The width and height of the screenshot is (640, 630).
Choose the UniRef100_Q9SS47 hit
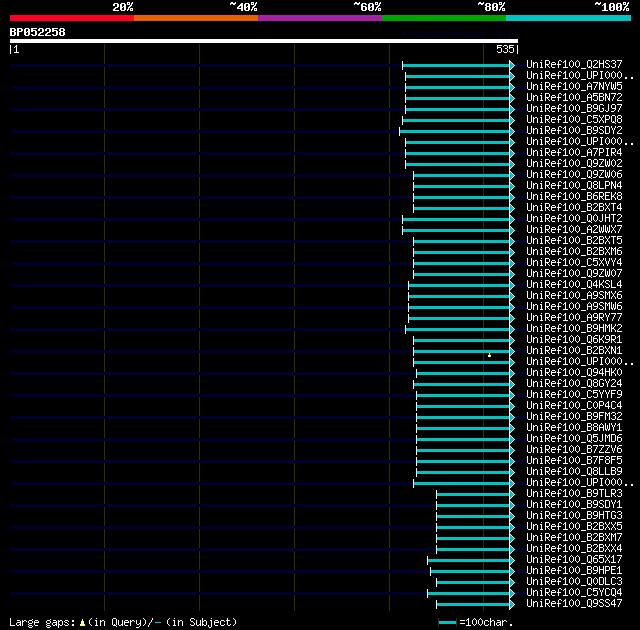[574, 604]
